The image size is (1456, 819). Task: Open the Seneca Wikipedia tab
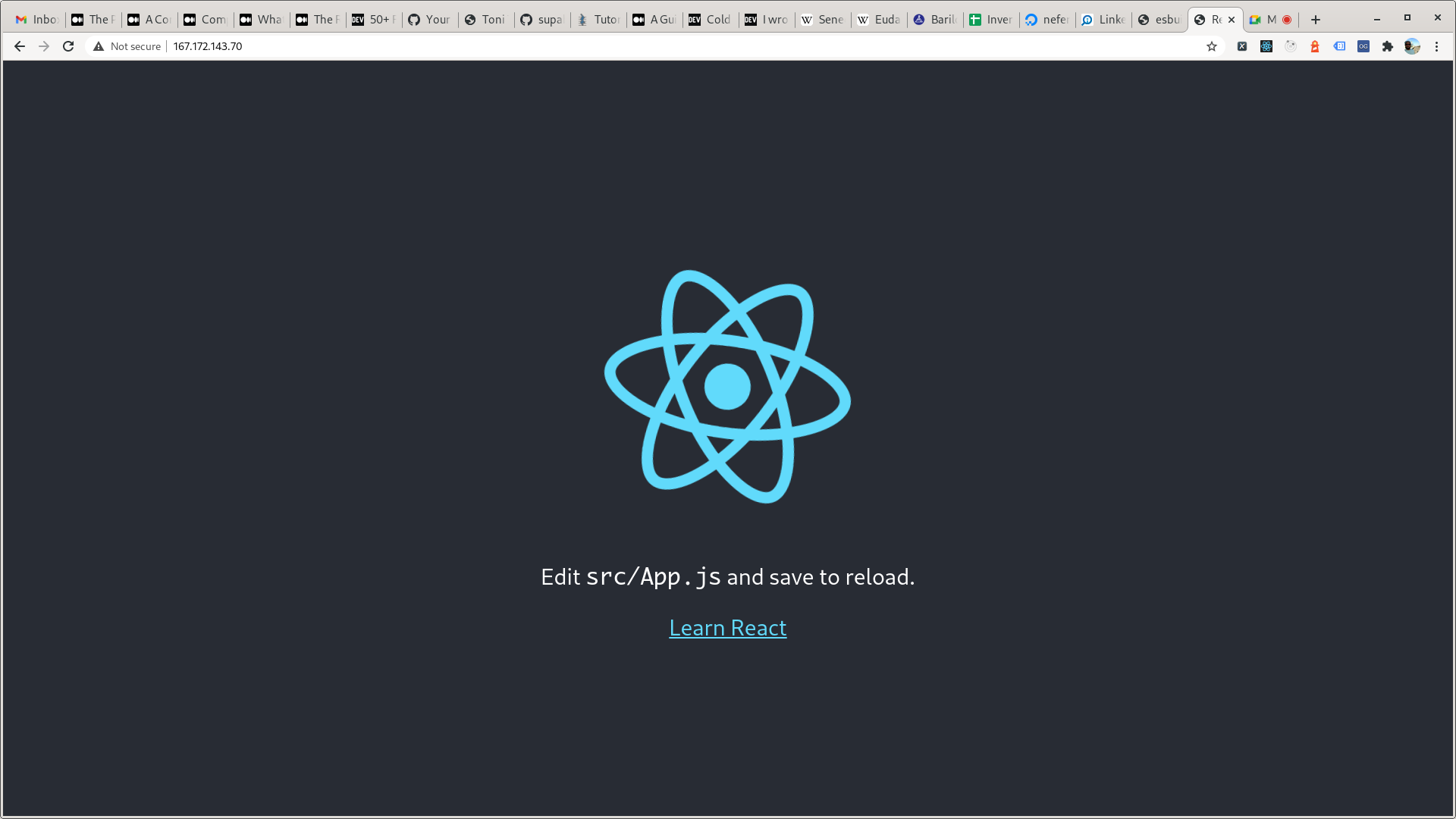(x=823, y=20)
